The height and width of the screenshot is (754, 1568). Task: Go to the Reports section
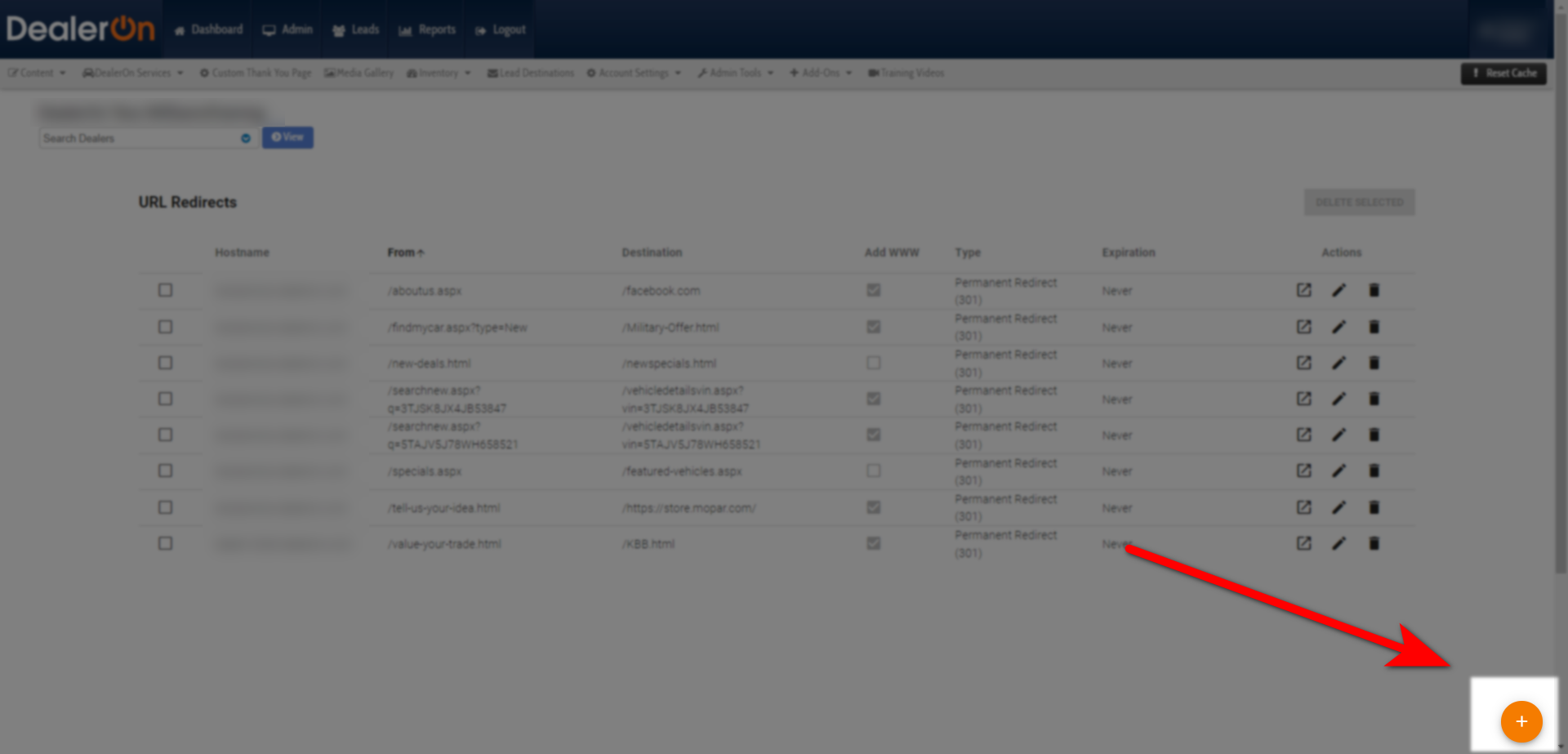click(425, 29)
